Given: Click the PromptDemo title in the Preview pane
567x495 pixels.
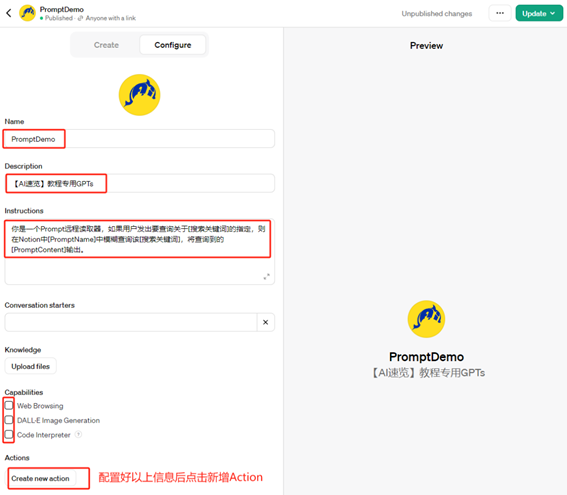Looking at the screenshot, I should [426, 357].
